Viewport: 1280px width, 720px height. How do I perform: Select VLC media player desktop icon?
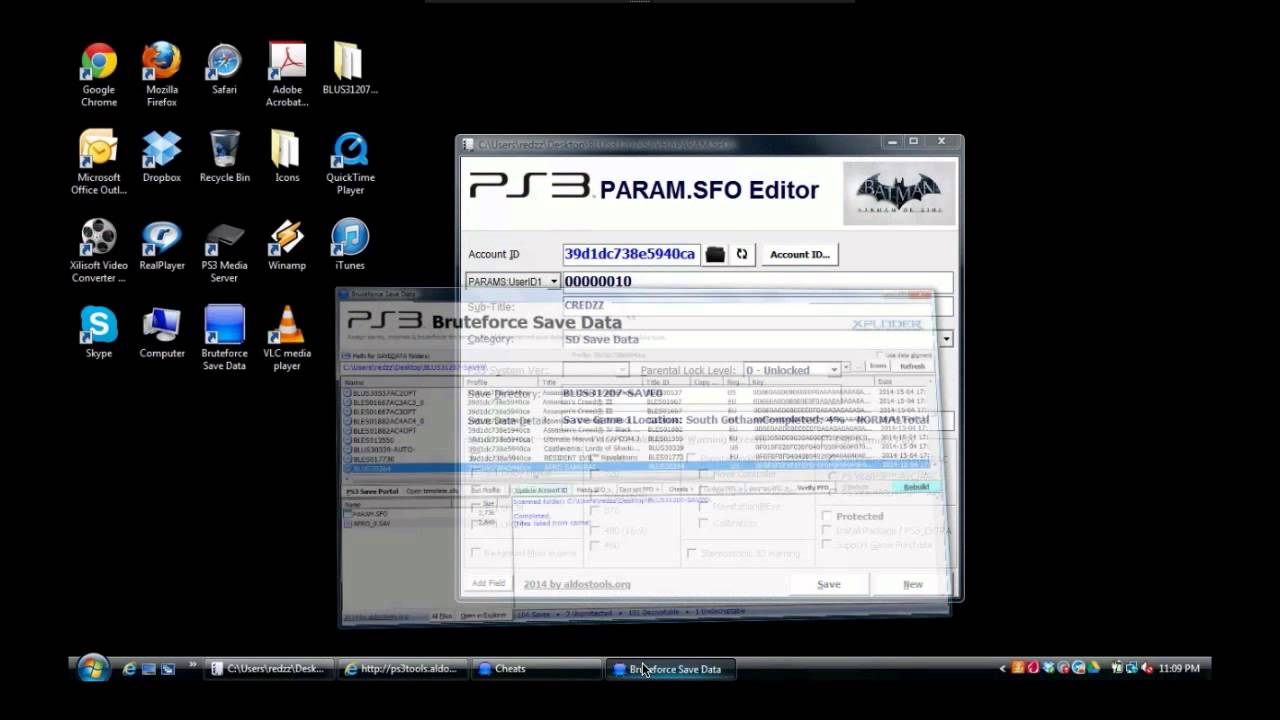click(x=287, y=339)
